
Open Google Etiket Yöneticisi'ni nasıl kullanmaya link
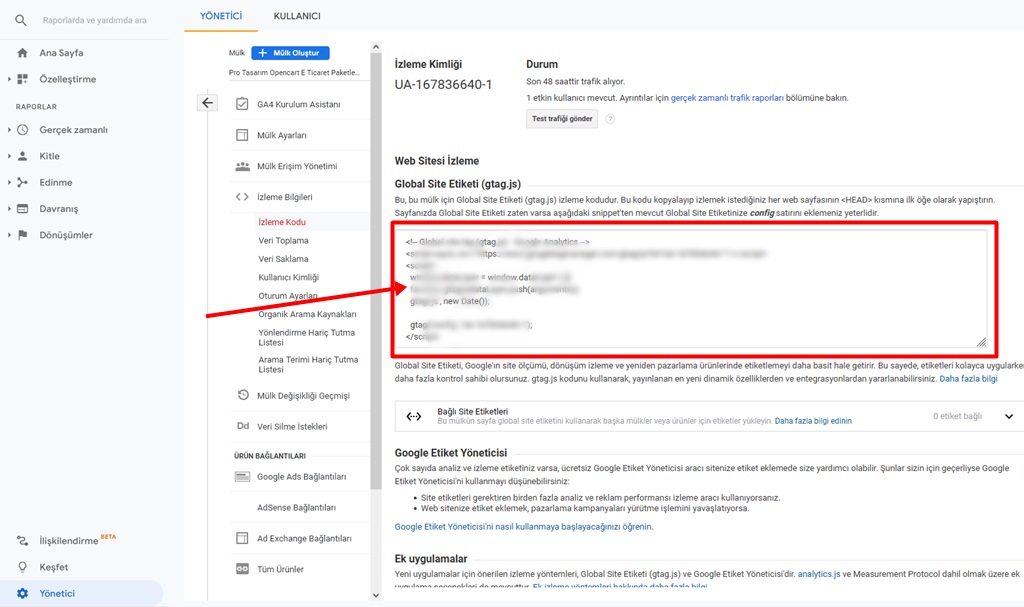pos(523,527)
